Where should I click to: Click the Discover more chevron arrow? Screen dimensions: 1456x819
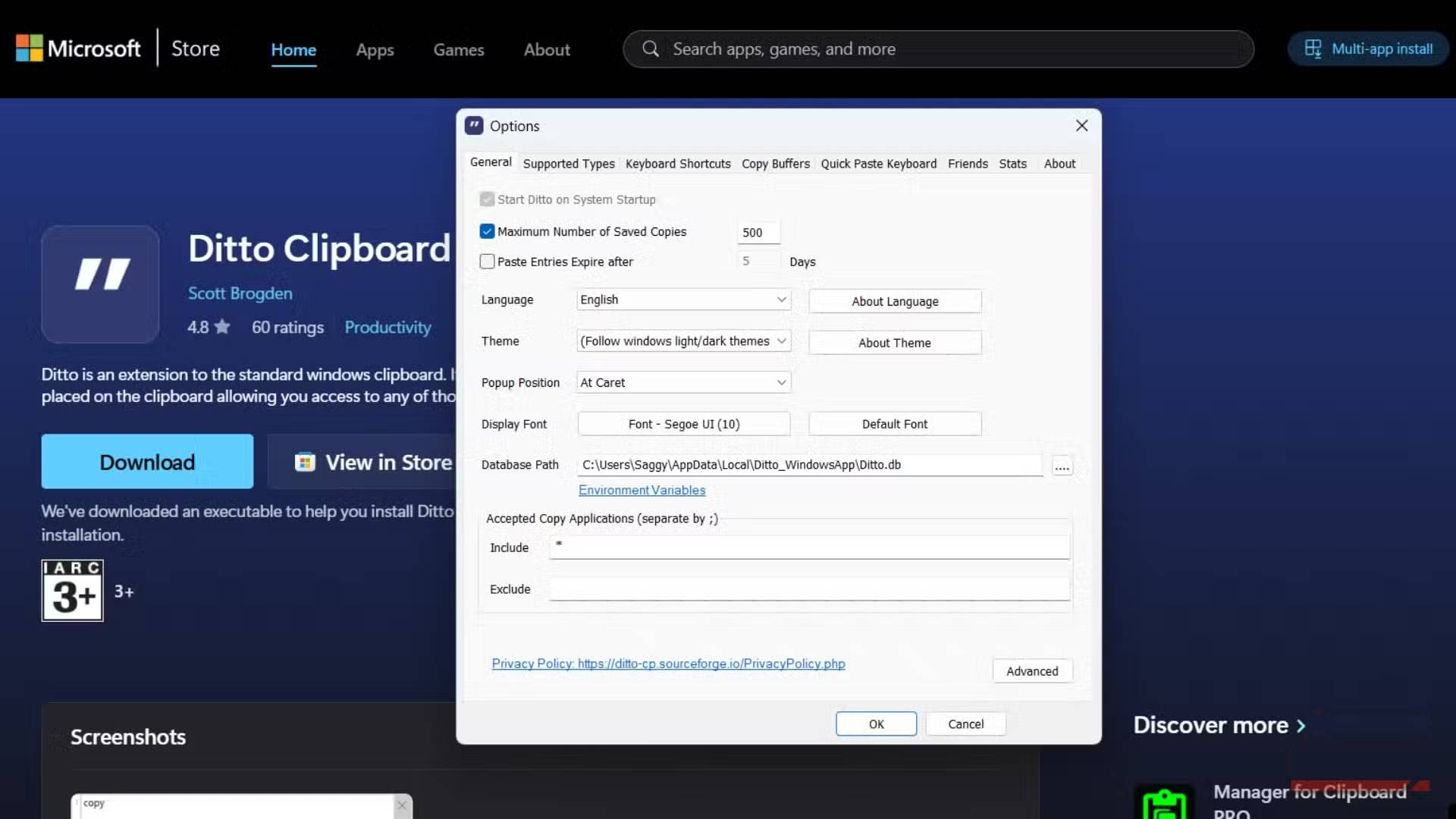(x=1301, y=726)
